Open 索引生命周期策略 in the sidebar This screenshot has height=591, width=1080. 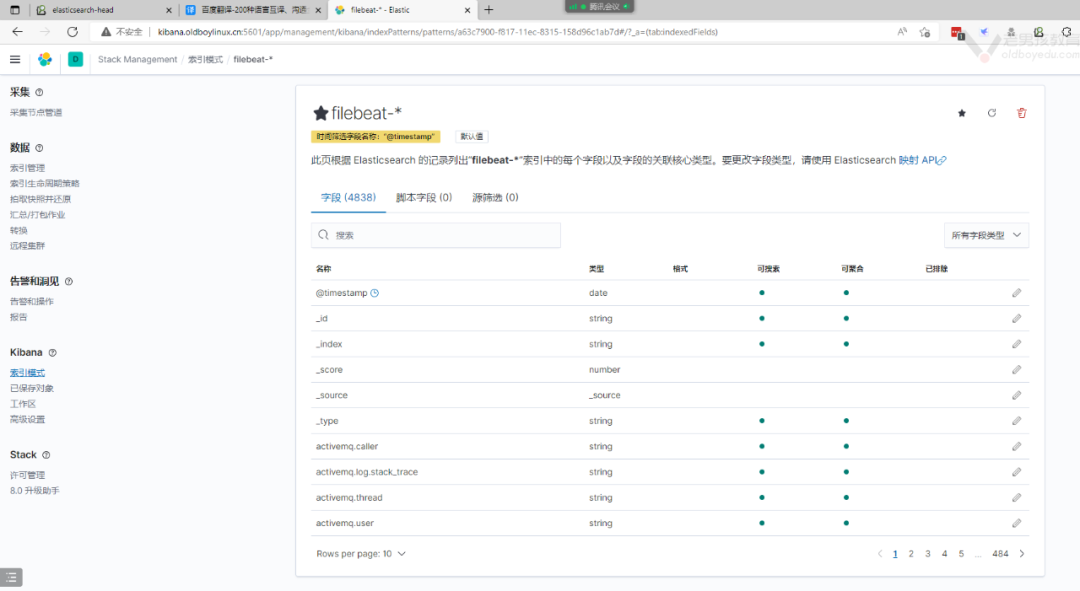tap(45, 184)
